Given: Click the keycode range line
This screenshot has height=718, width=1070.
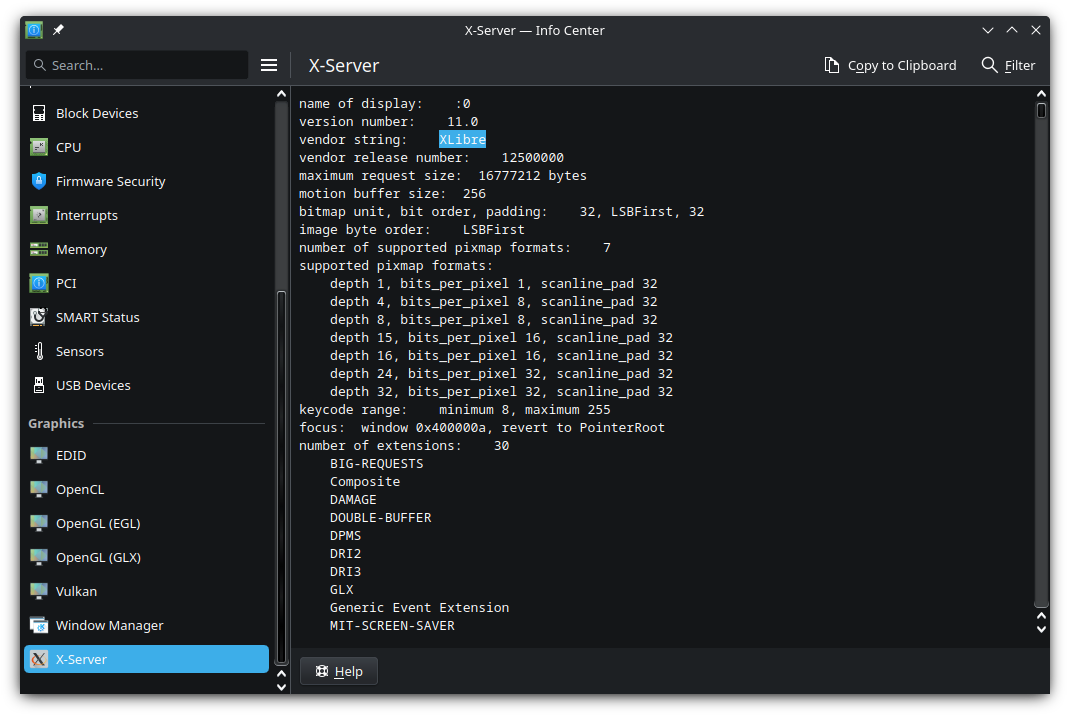Looking at the screenshot, I should 454,410.
